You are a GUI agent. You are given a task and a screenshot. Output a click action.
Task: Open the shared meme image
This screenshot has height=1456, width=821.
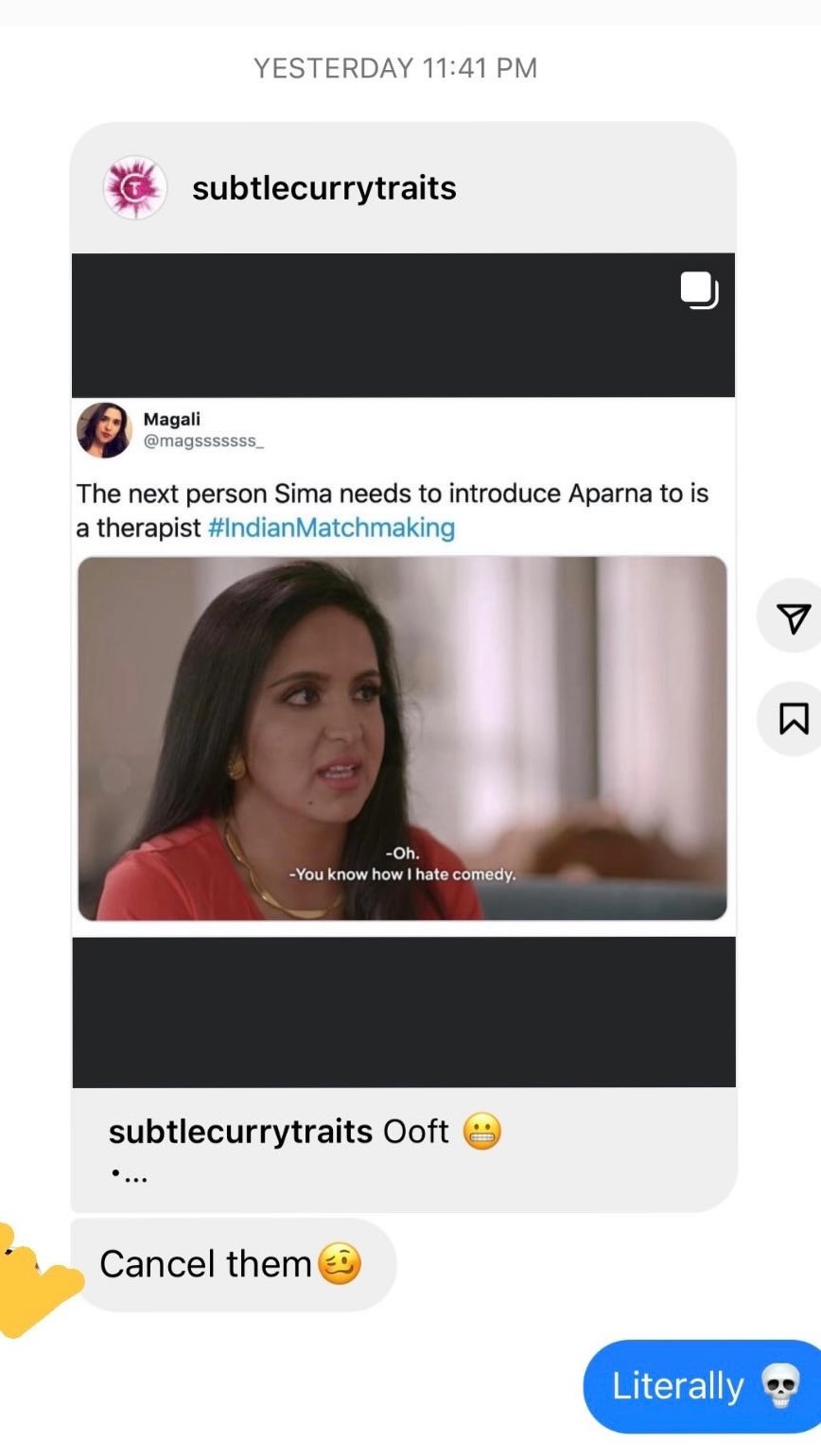coord(402,738)
